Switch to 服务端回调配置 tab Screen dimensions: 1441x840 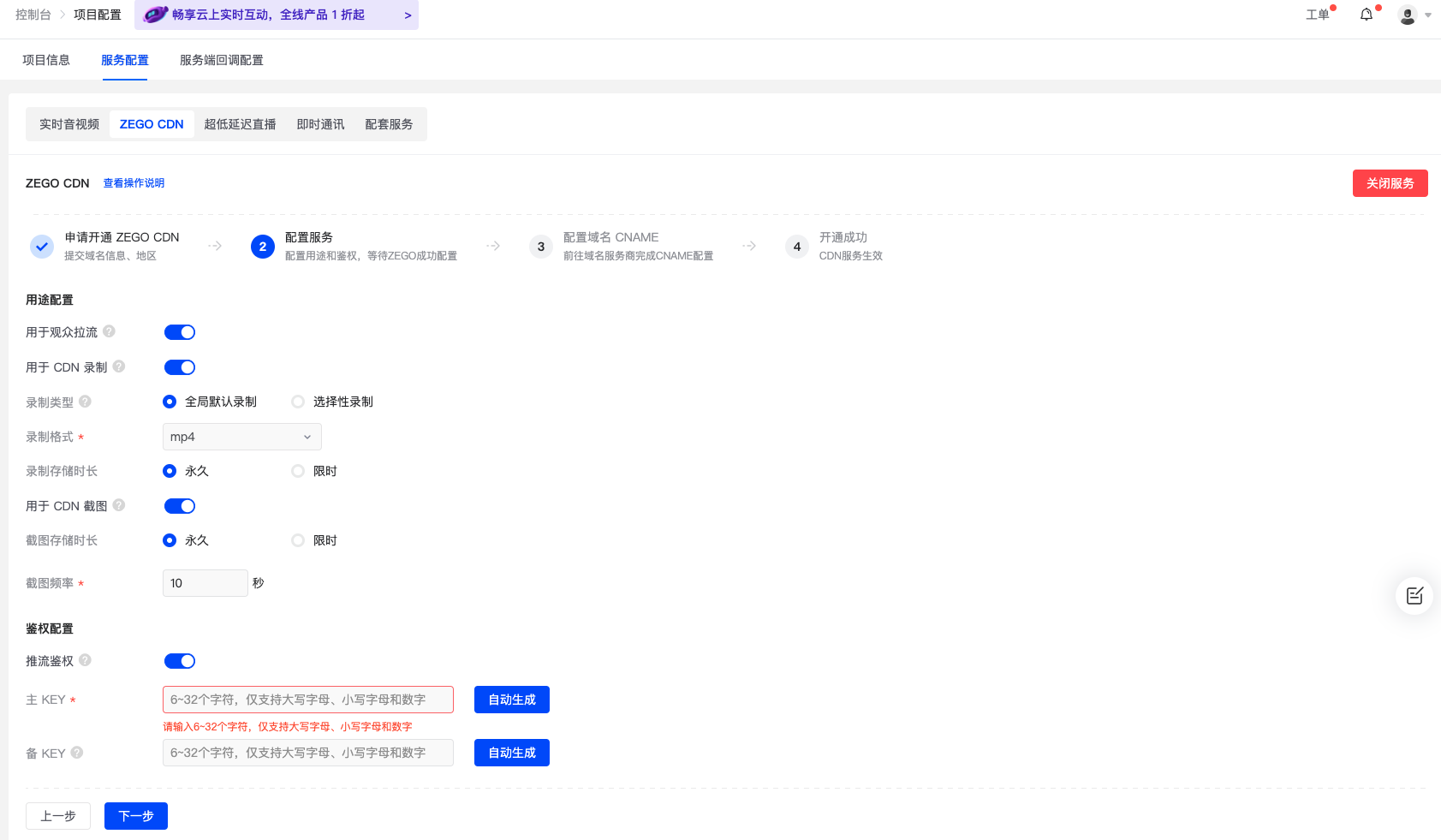click(x=222, y=60)
